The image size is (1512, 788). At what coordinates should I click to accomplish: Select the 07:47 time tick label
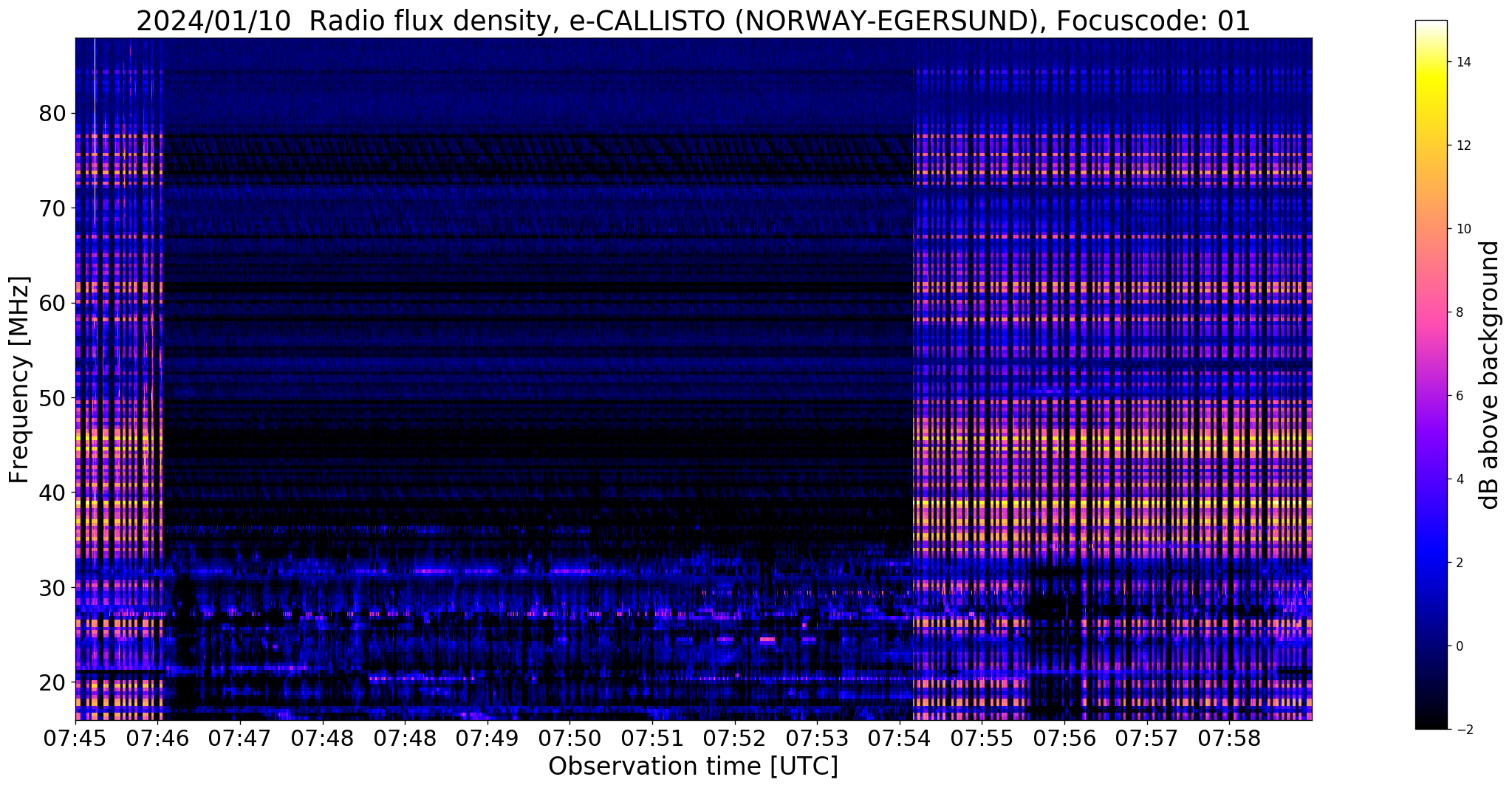tap(240, 739)
